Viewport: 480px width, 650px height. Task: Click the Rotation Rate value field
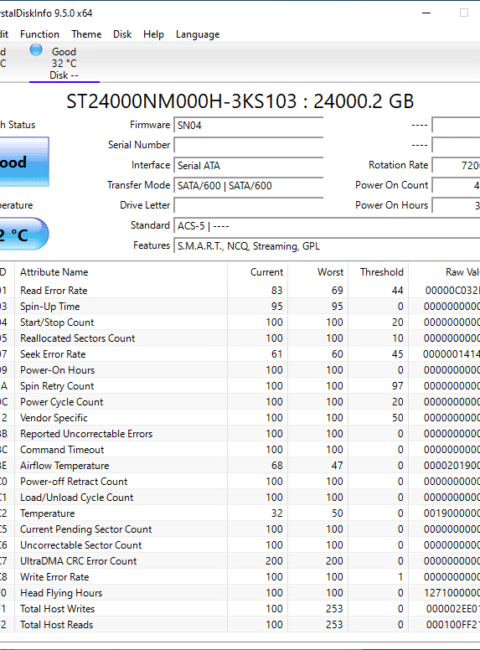point(456,165)
